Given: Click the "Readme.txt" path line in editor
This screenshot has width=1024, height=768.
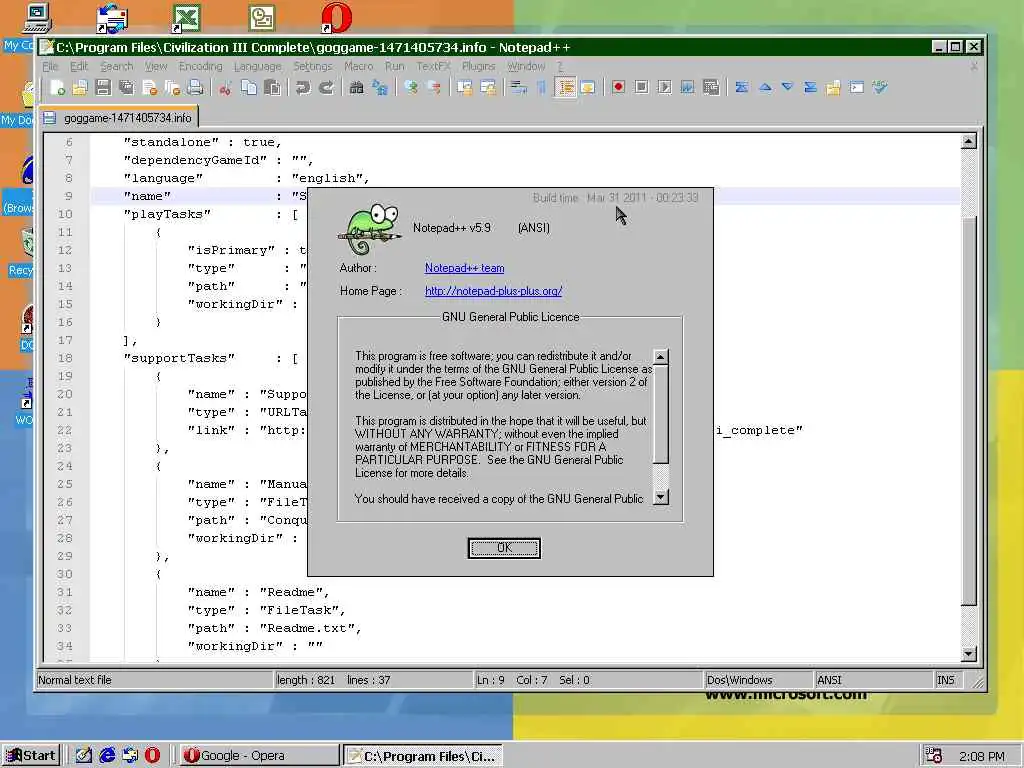Looking at the screenshot, I should click(274, 628).
